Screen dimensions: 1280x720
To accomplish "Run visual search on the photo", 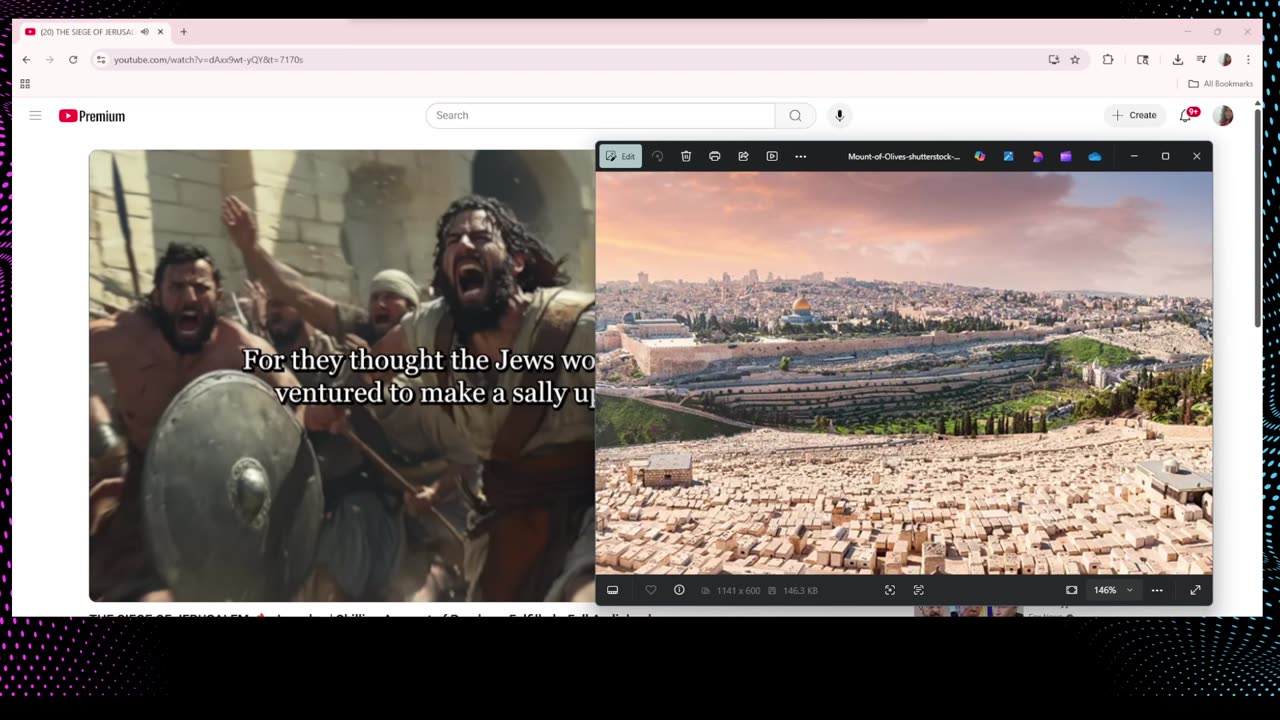I will [x=890, y=590].
